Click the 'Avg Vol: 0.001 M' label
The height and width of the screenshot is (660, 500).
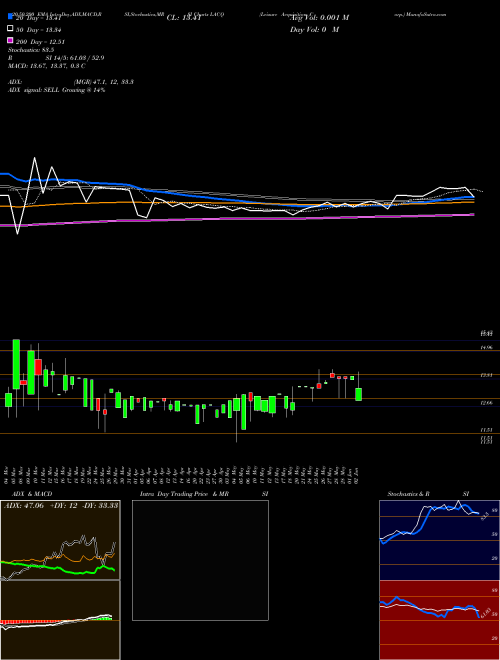coord(319,18)
